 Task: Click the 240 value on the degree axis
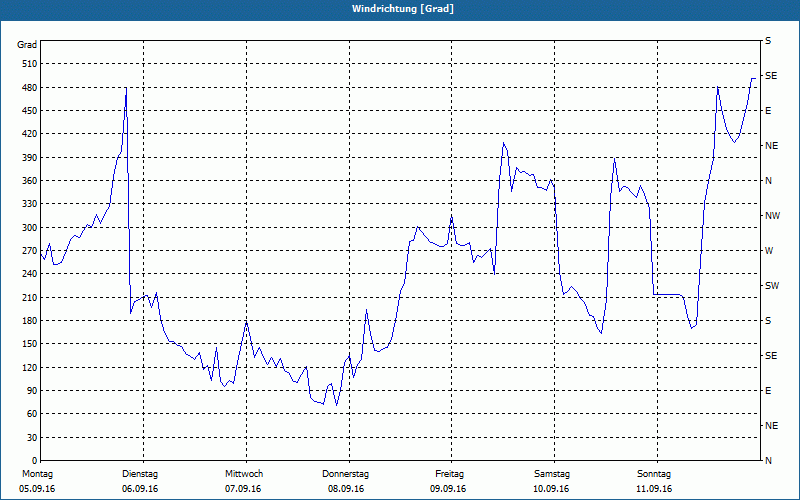[30, 274]
